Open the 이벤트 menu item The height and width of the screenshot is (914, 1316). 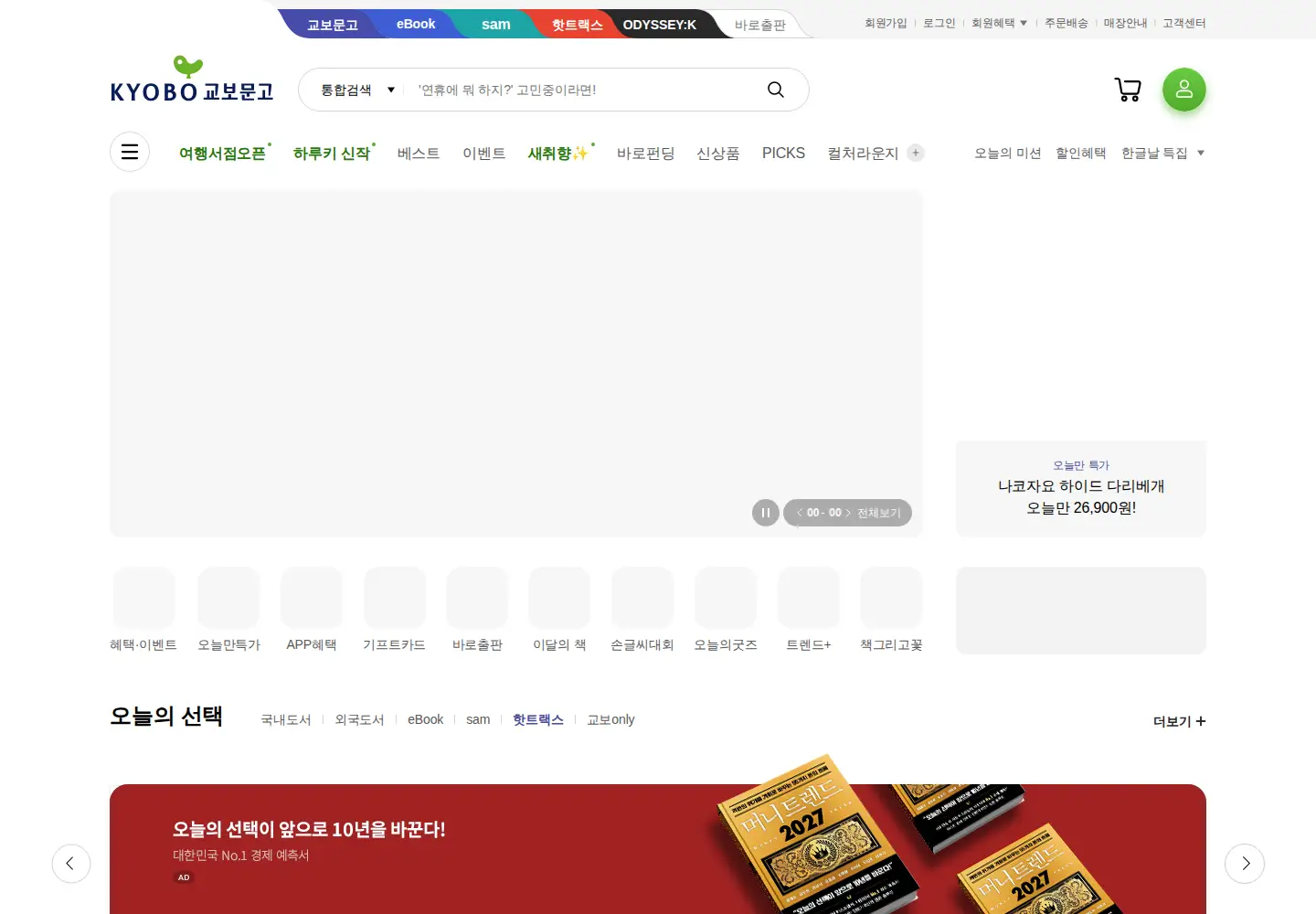point(484,153)
